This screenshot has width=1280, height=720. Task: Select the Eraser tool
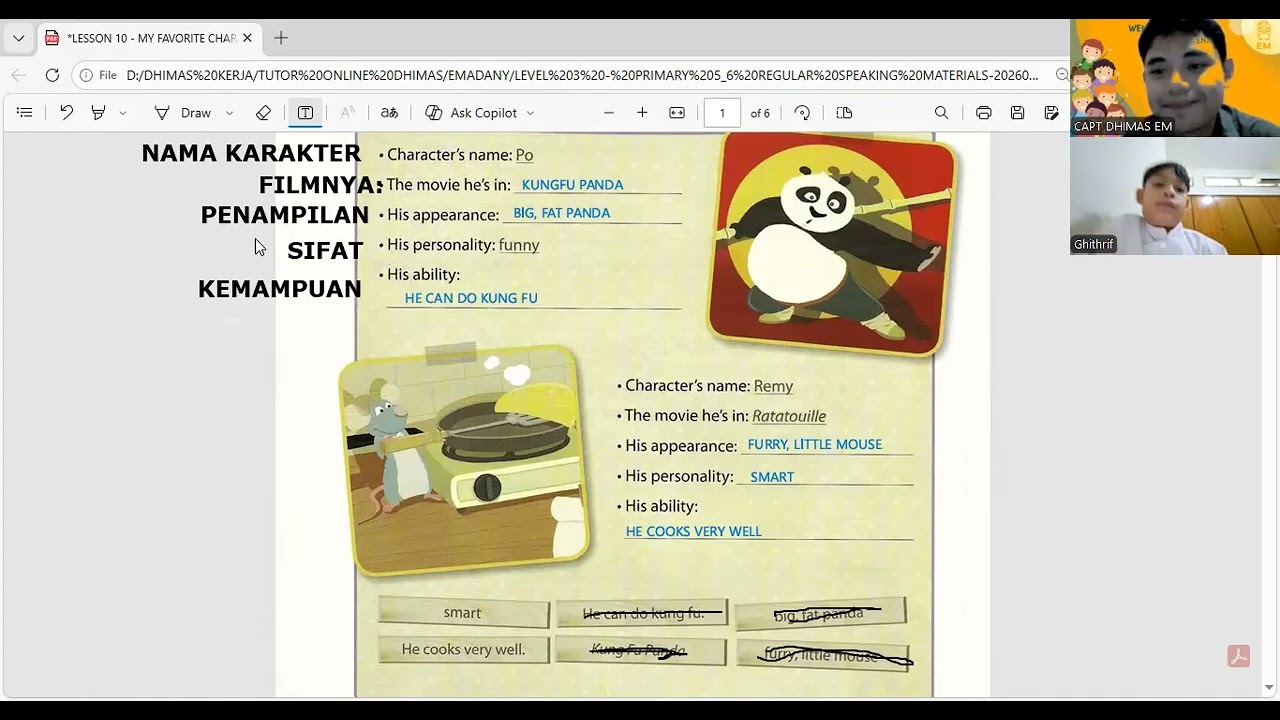pos(263,113)
